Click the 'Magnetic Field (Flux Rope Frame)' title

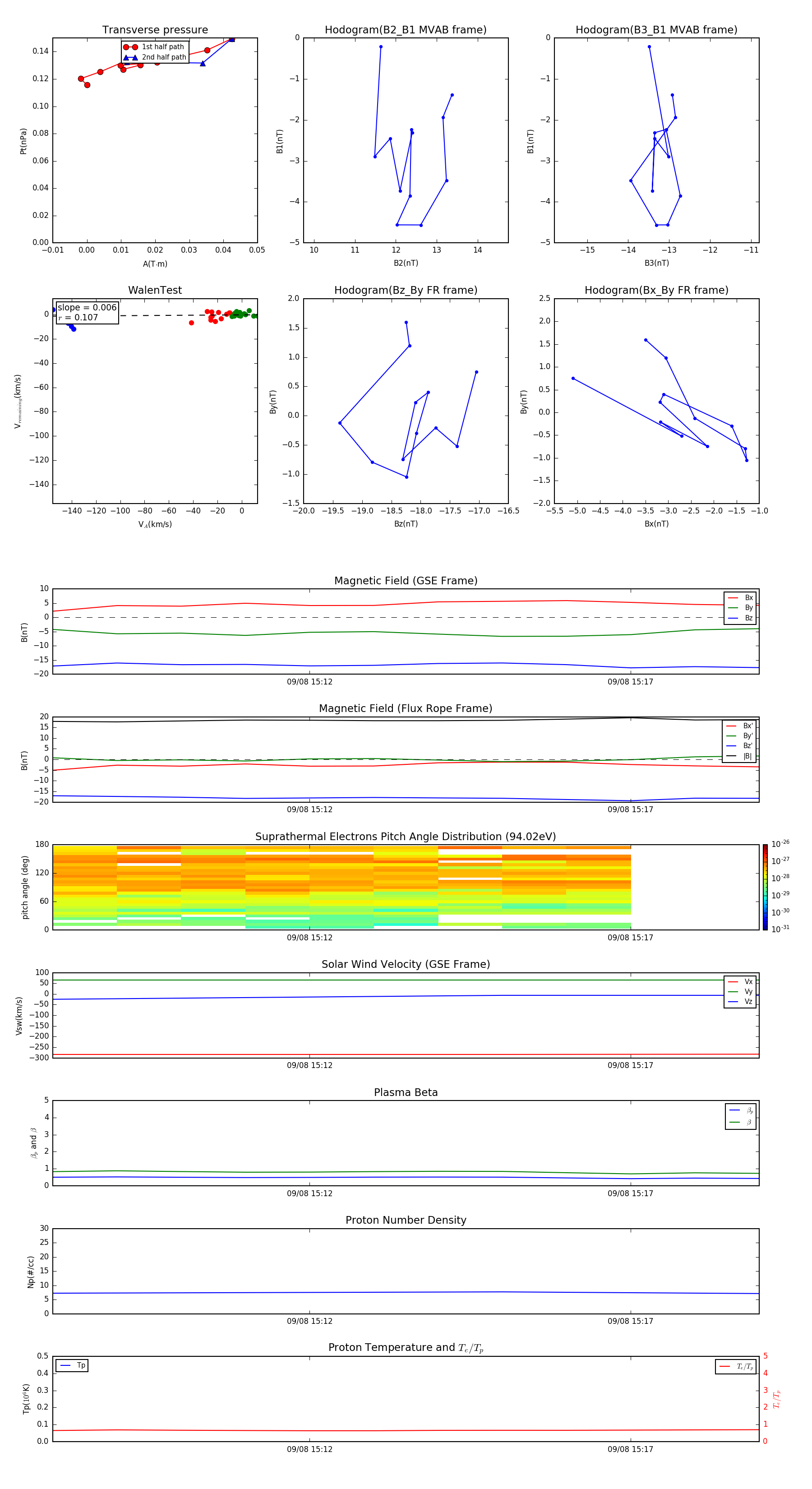406,709
